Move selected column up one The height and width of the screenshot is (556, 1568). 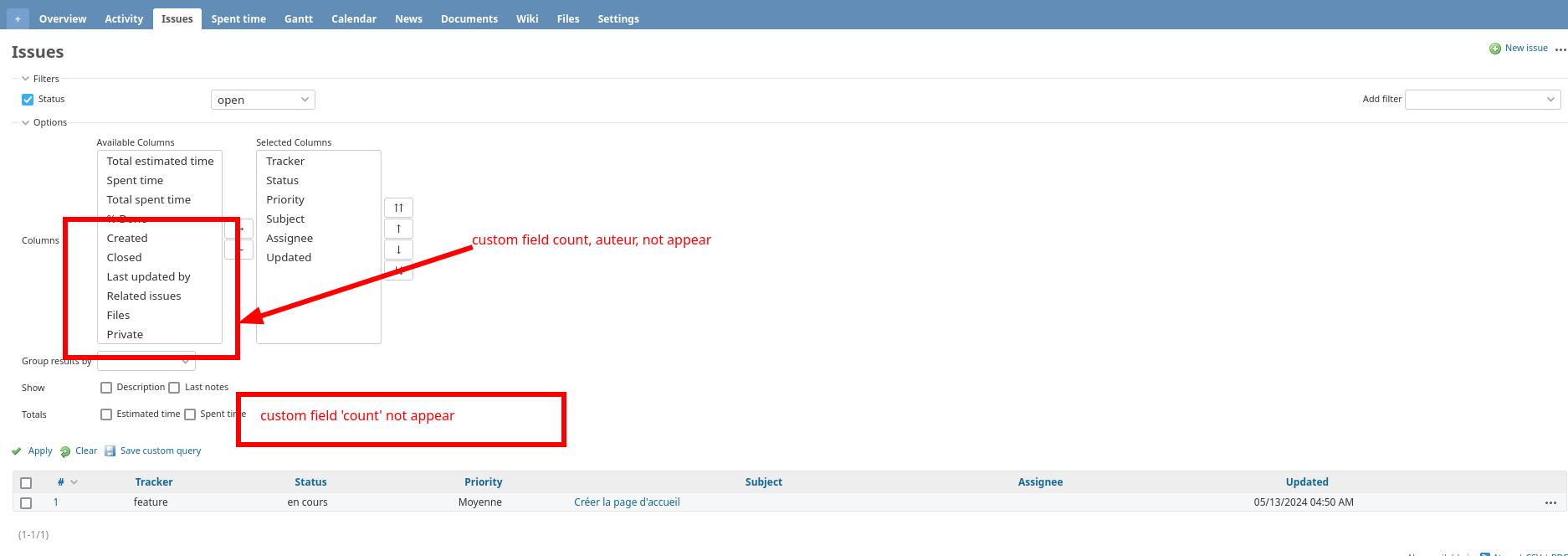pos(398,229)
